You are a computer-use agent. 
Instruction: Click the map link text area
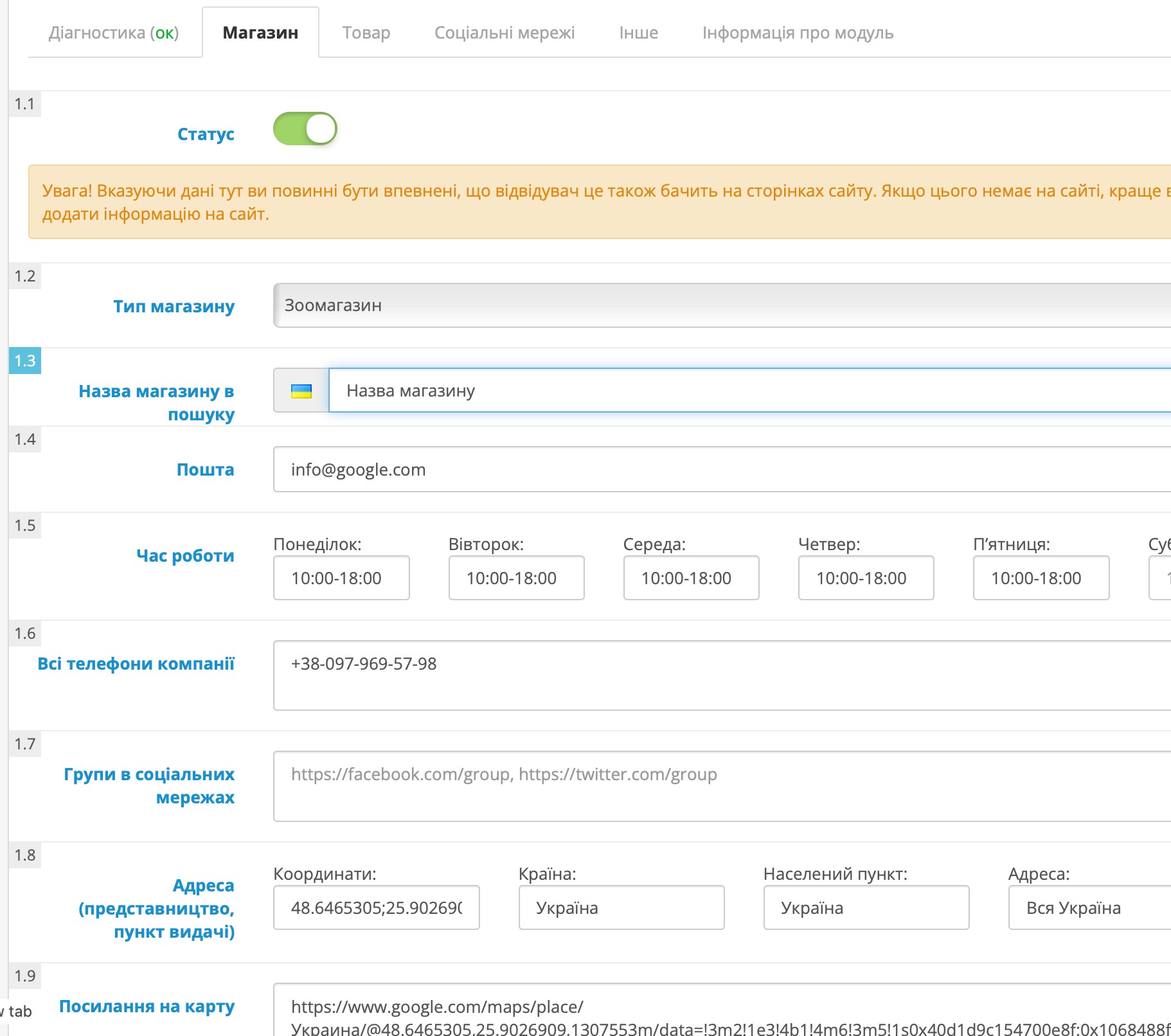pos(722,1009)
